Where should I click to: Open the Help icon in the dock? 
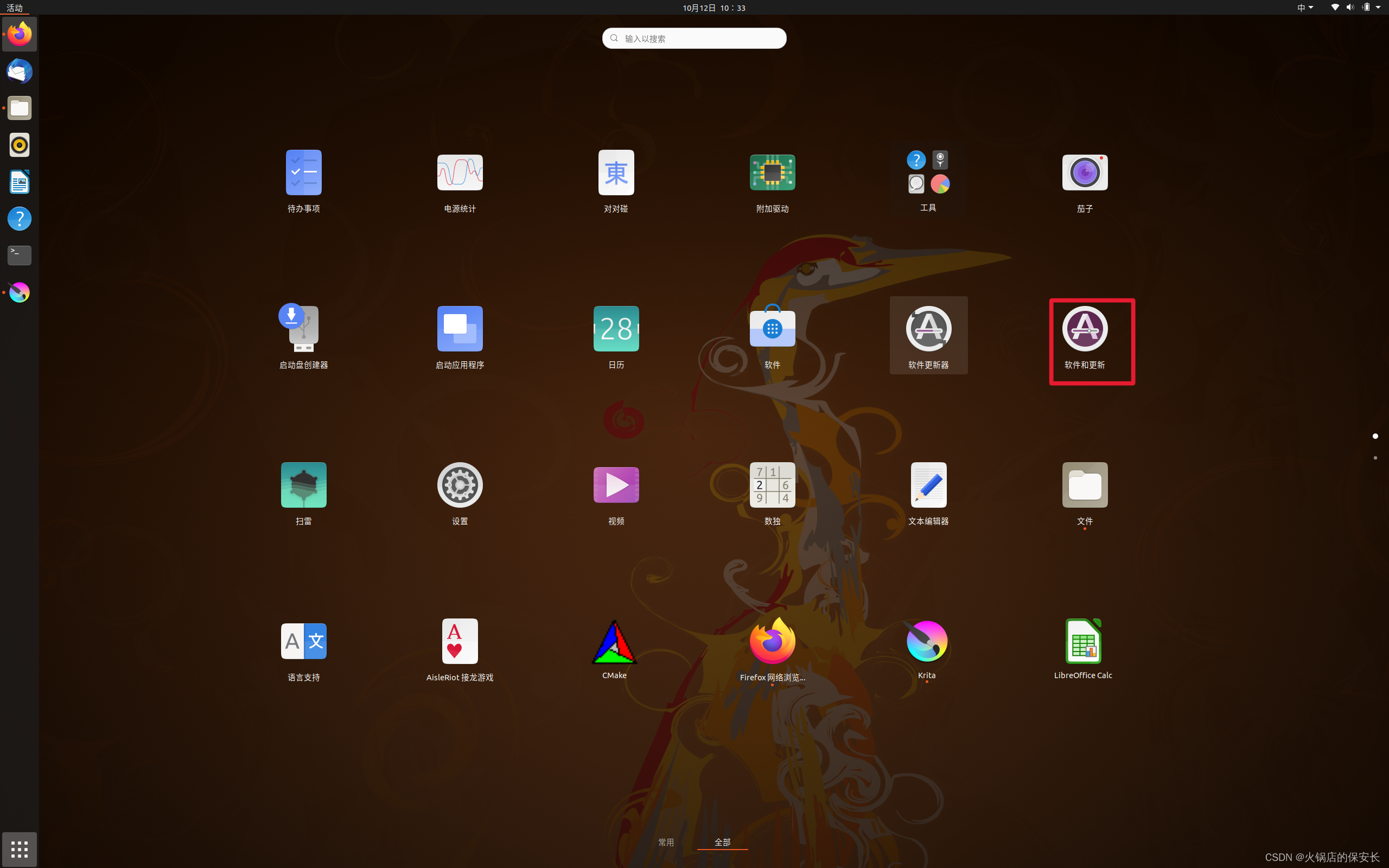tap(20, 219)
